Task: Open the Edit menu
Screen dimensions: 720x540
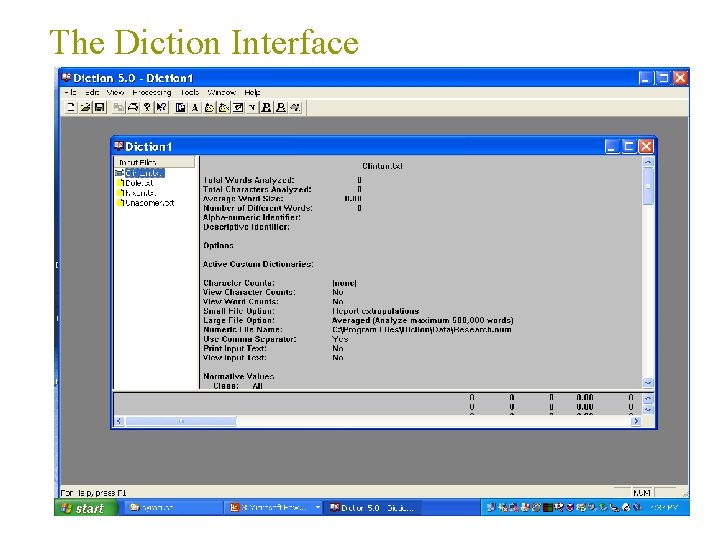Action: [92, 92]
